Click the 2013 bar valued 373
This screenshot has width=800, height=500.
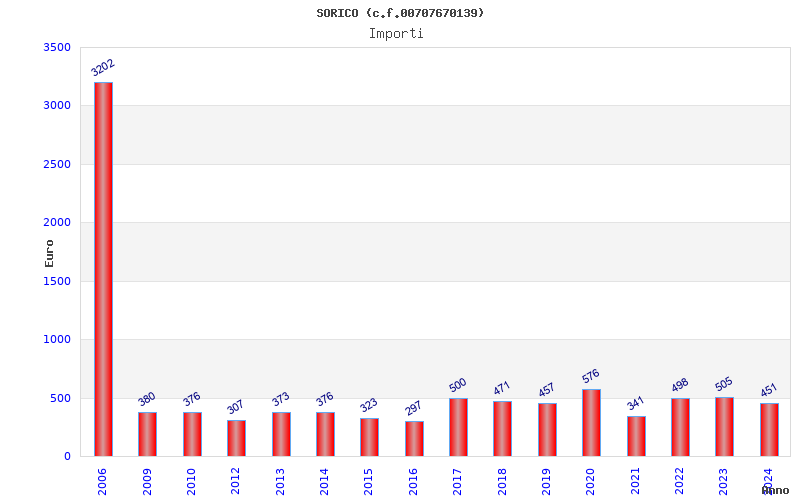pos(281,434)
